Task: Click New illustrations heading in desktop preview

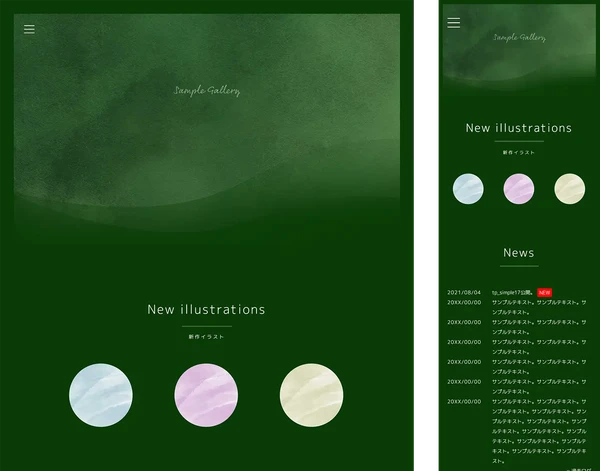Action: 206,309
